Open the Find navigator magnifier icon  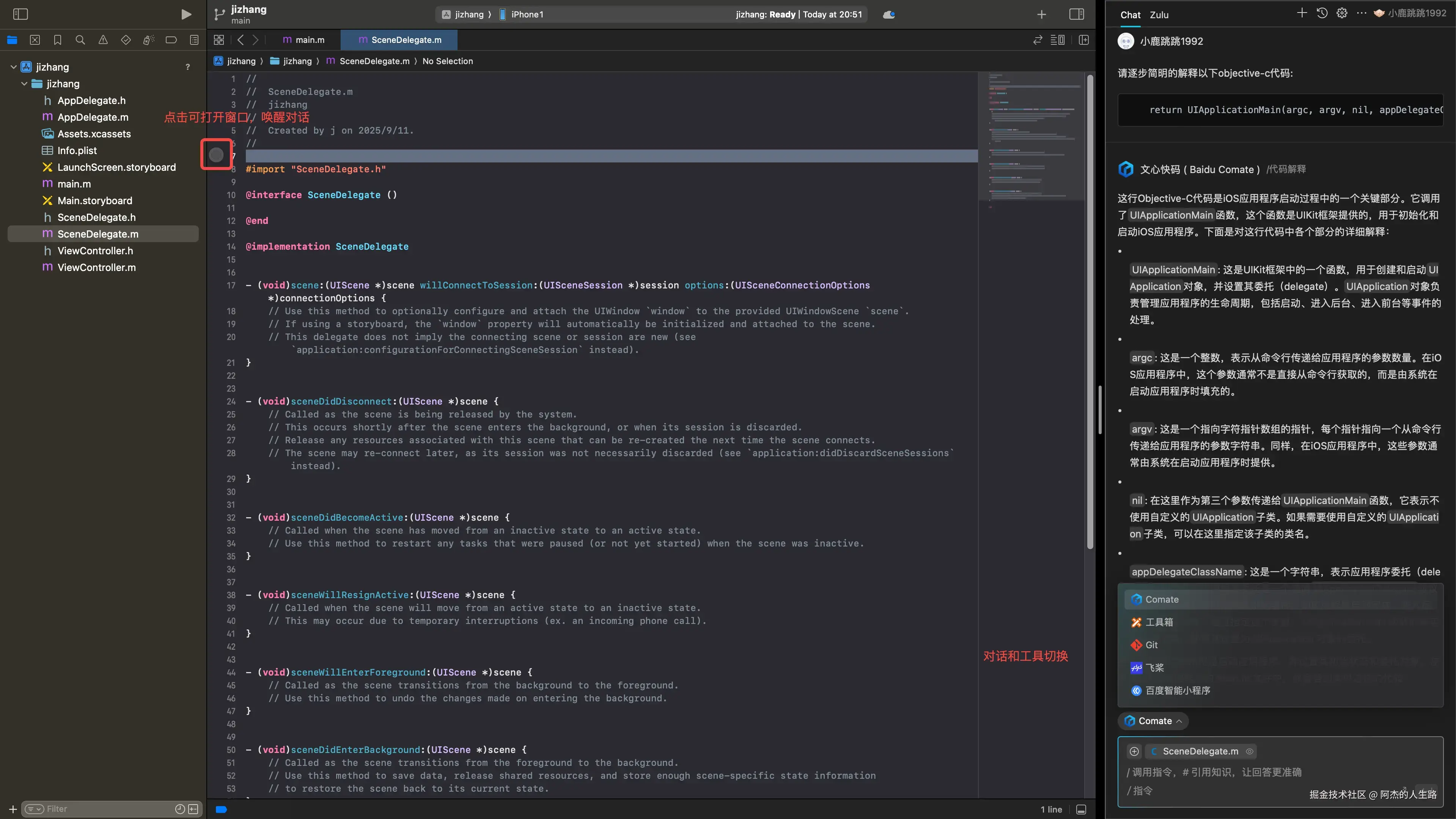pyautogui.click(x=80, y=40)
